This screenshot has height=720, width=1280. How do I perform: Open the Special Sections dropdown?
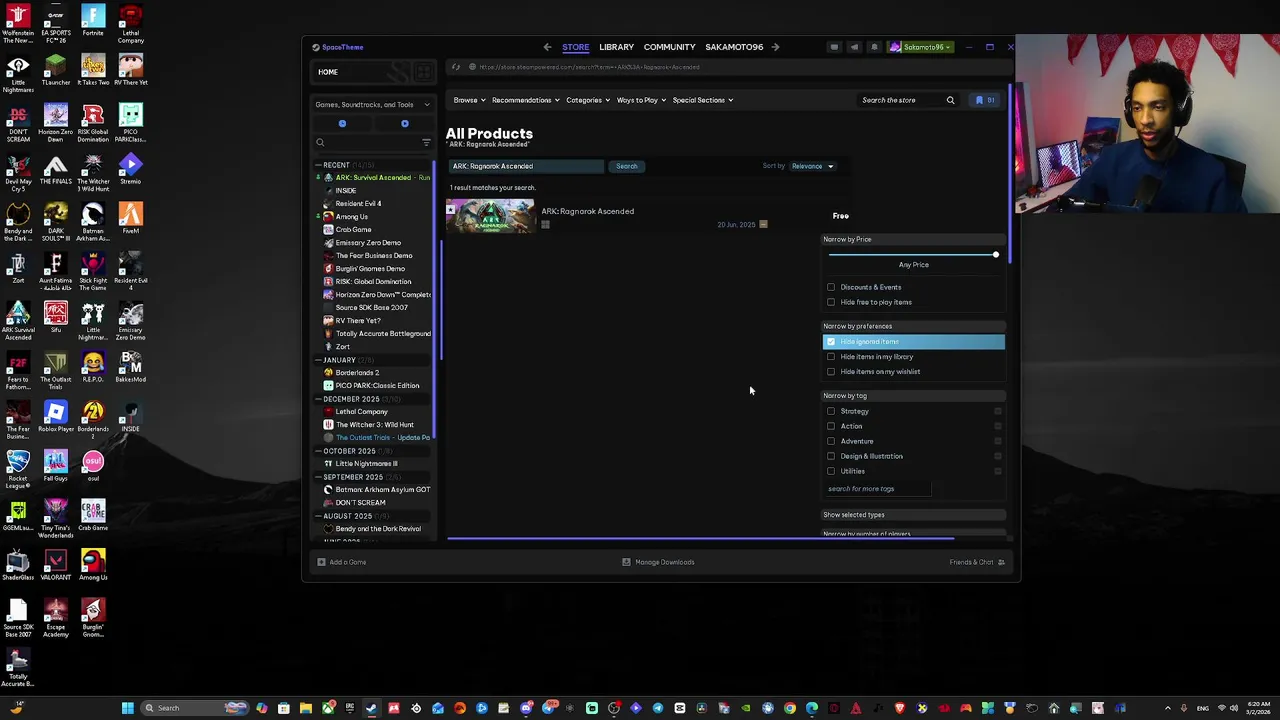pos(702,100)
